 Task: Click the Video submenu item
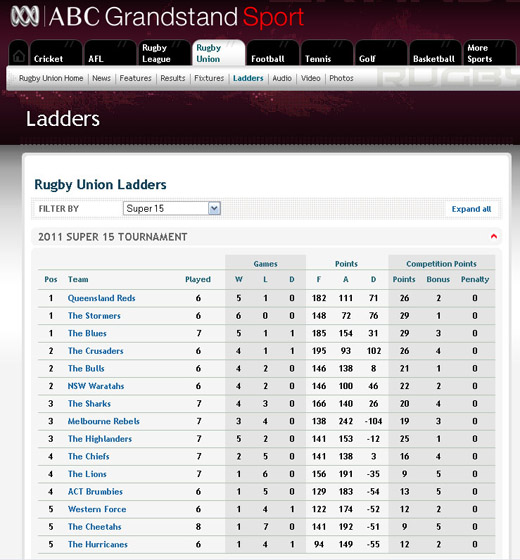click(310, 78)
